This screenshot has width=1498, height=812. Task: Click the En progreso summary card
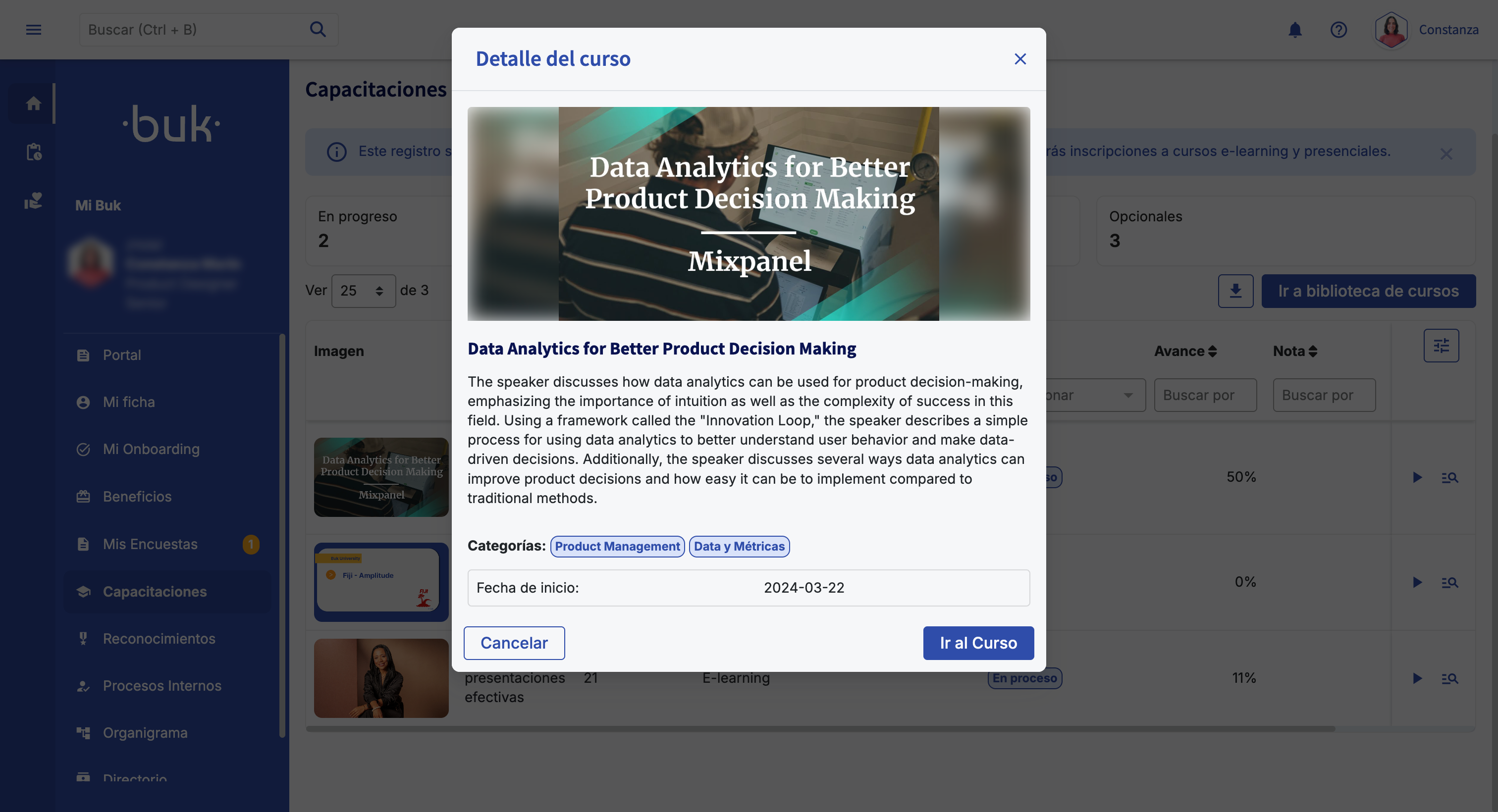pyautogui.click(x=379, y=231)
